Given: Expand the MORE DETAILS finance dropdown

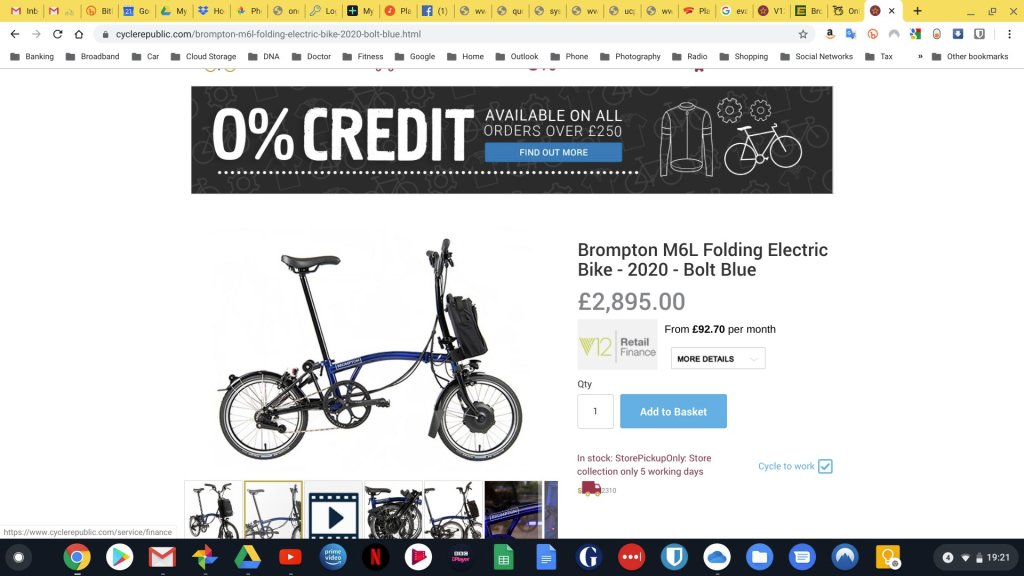Looking at the screenshot, I should coord(718,359).
